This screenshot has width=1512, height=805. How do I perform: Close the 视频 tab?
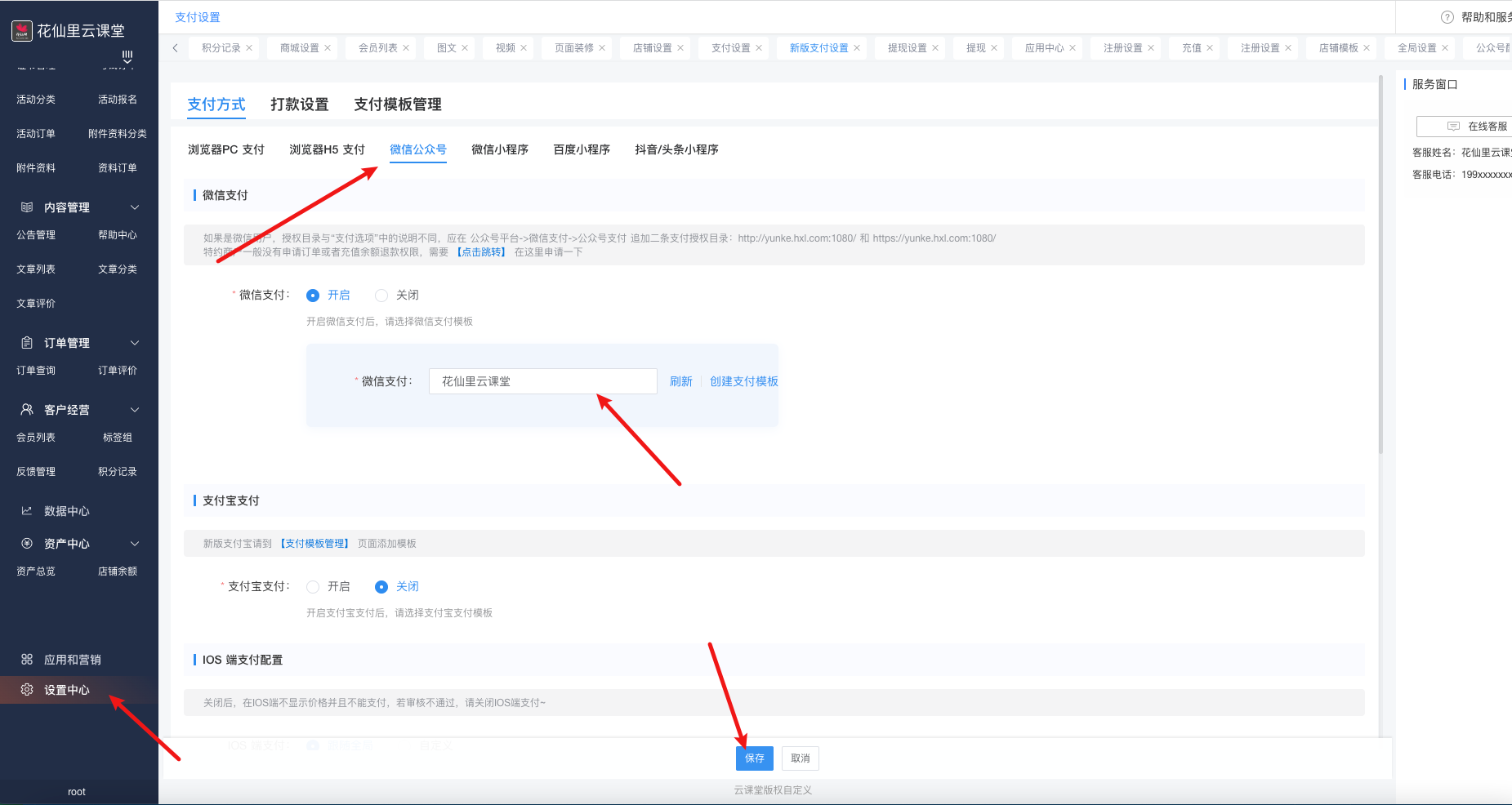coord(524,48)
